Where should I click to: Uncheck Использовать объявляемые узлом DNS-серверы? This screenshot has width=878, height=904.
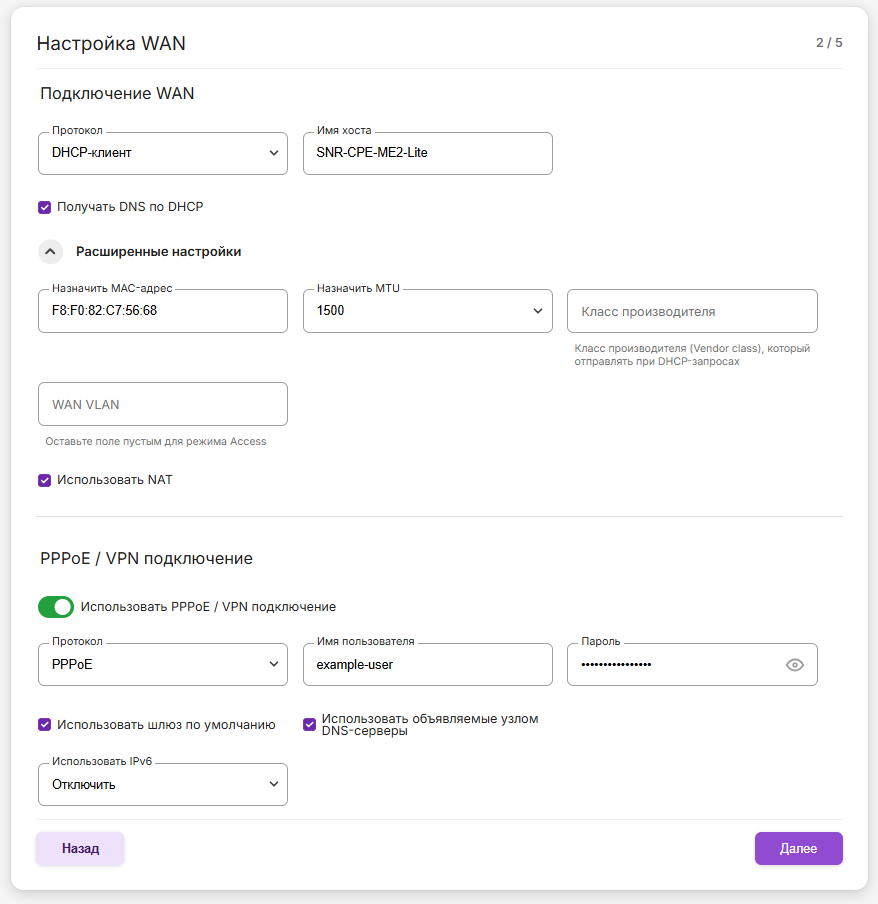309,725
